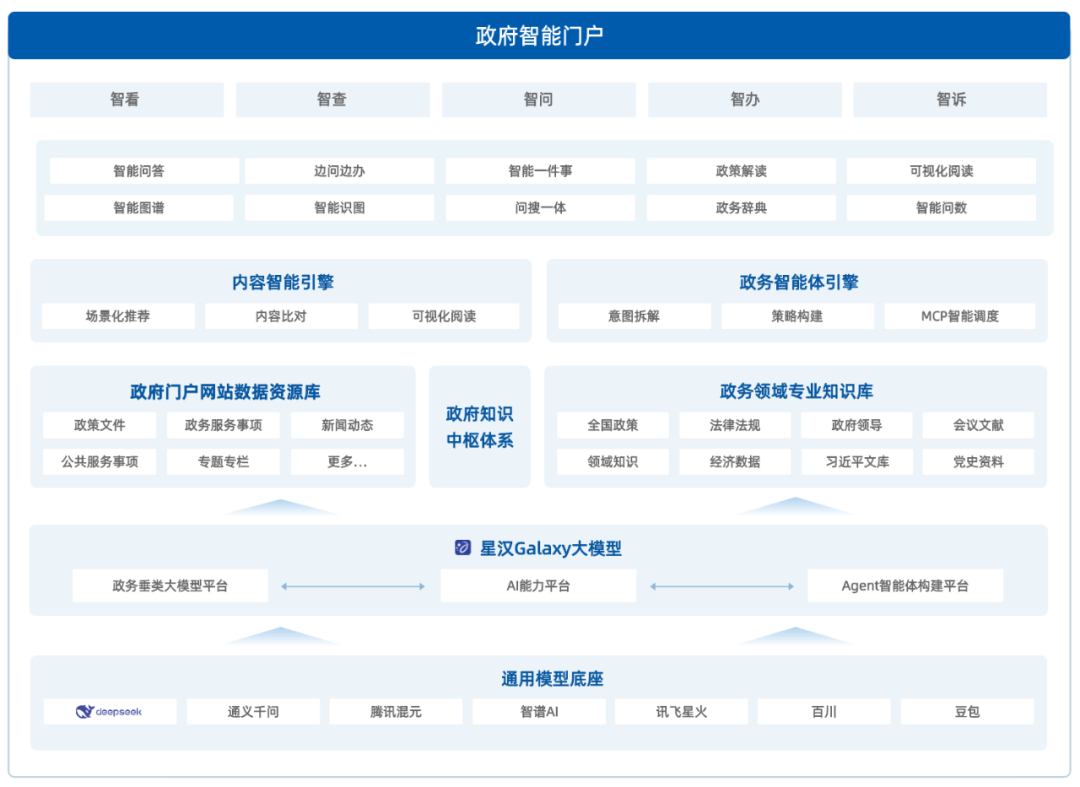Click the 政府智能门户 title banner
The image size is (1080, 787).
pos(540,34)
